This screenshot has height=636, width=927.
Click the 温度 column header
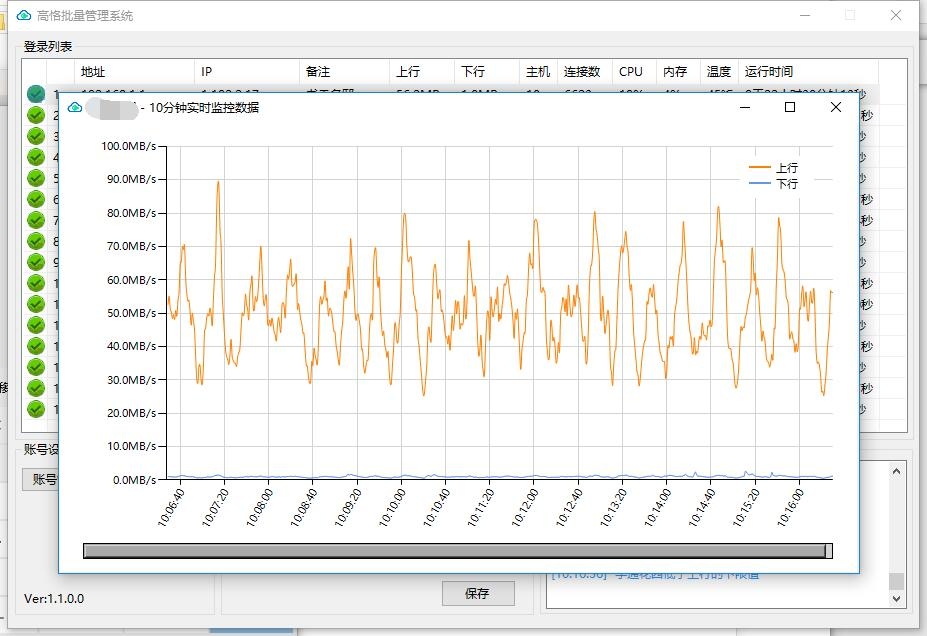click(718, 72)
